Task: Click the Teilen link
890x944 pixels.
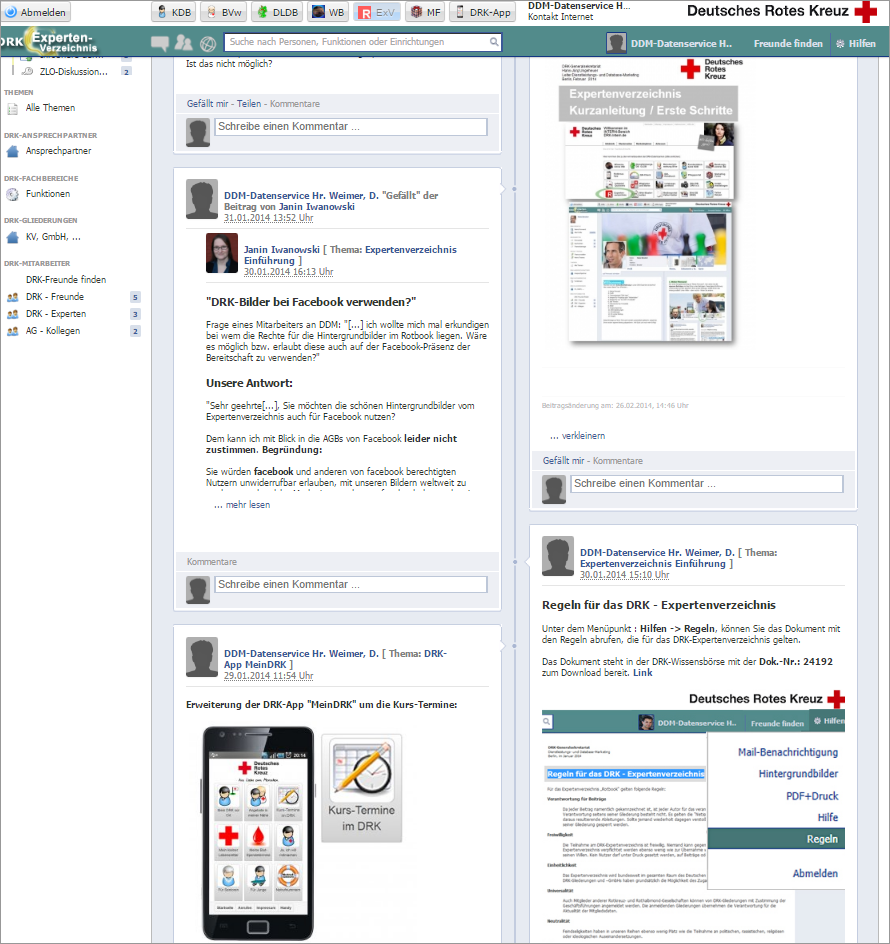Action: coord(249,104)
